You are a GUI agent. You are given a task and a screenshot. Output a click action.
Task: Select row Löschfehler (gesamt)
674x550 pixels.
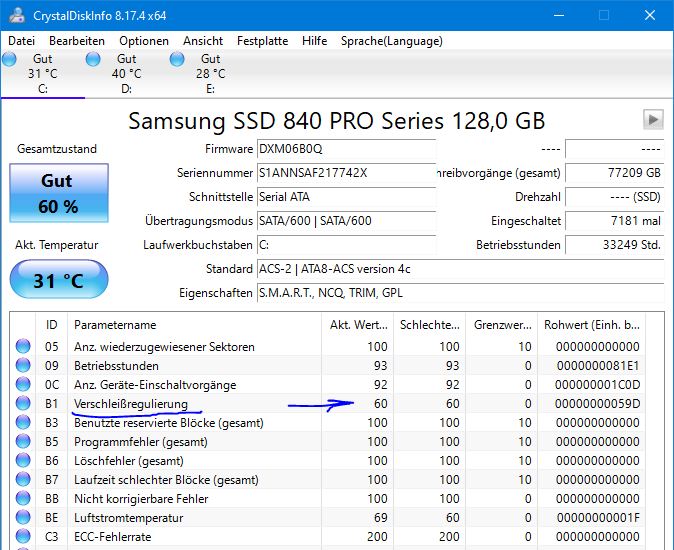click(x=328, y=460)
